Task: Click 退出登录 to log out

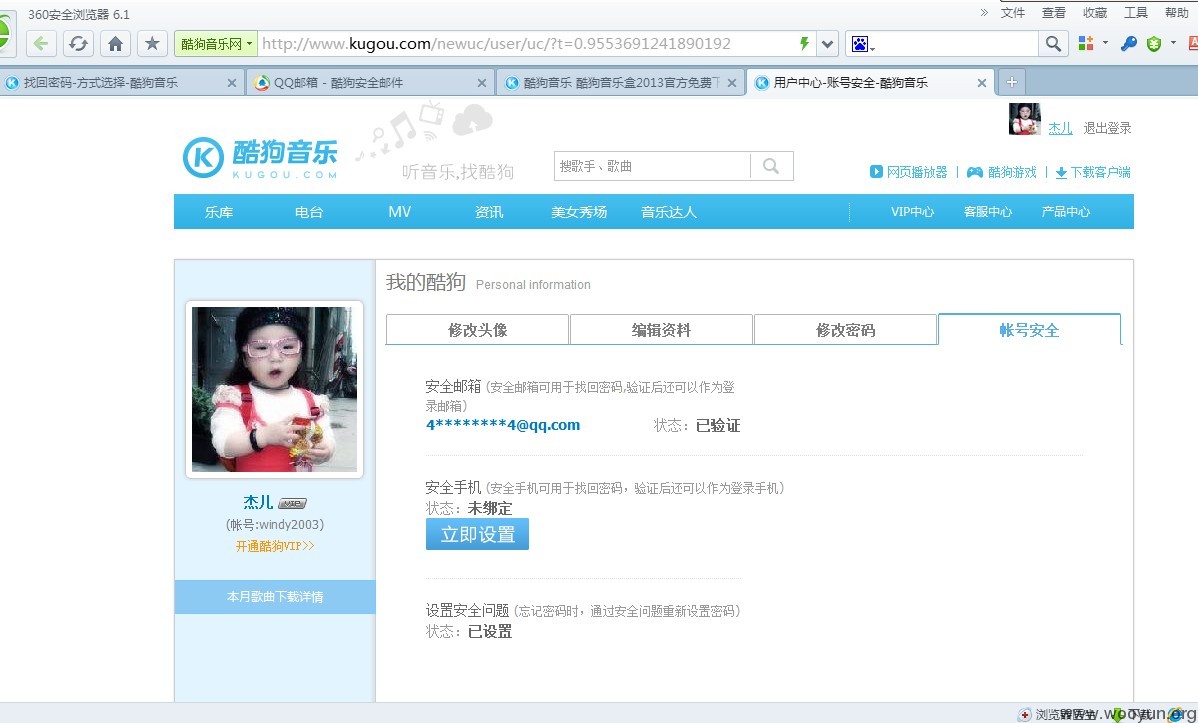Action: pyautogui.click(x=1107, y=128)
